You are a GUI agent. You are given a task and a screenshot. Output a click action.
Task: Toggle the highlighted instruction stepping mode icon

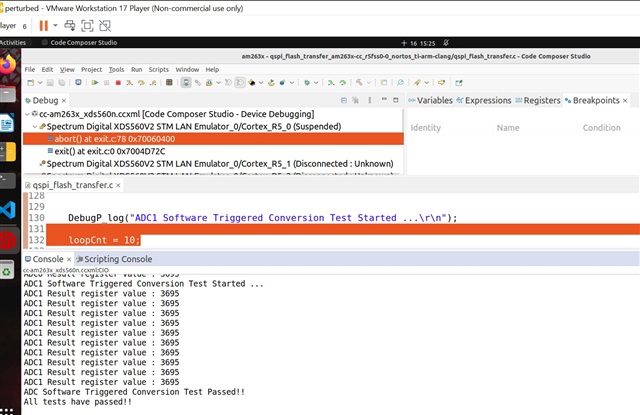point(186,82)
